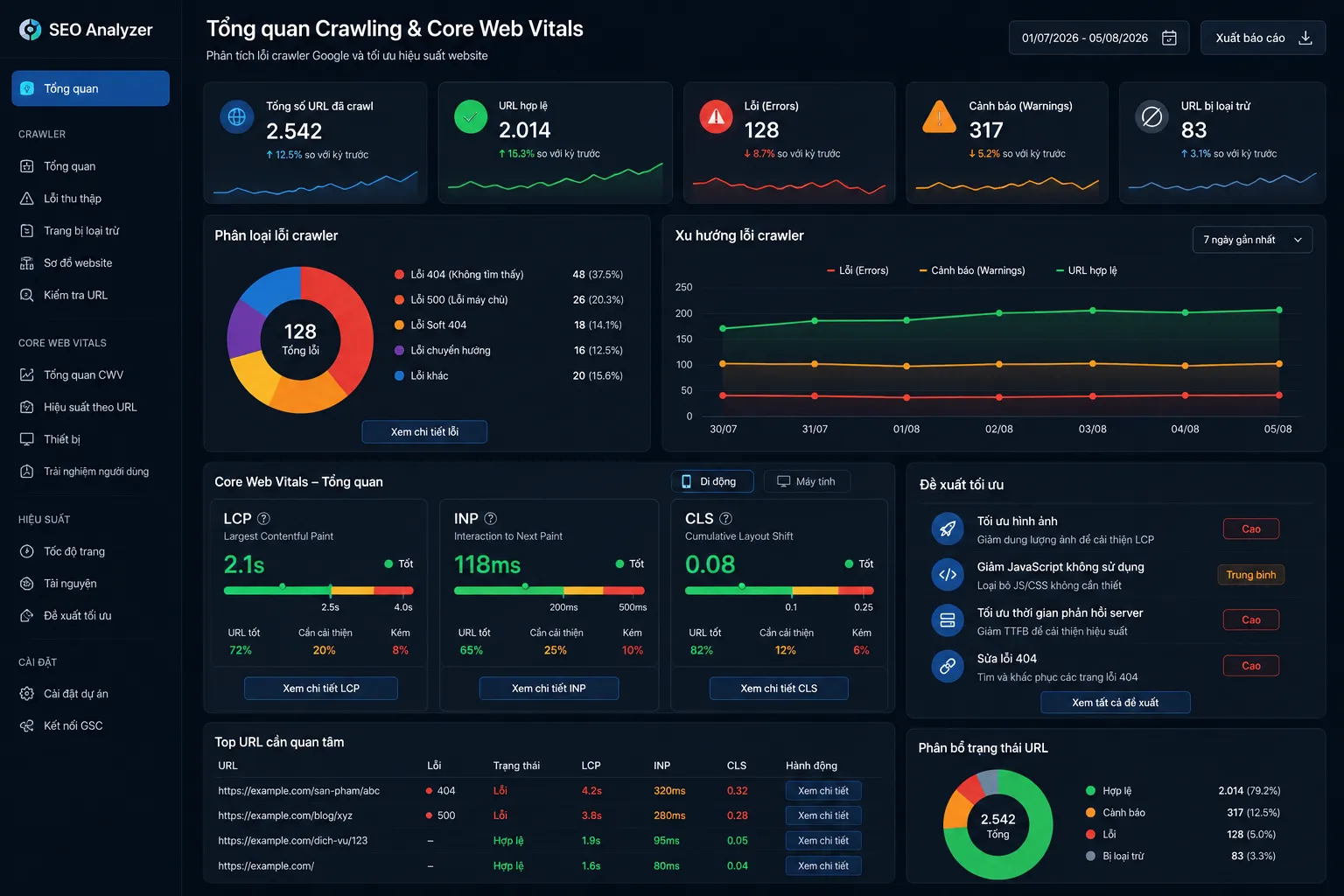Click Xem chi tiết for dich-vu/123 row

[x=823, y=841]
